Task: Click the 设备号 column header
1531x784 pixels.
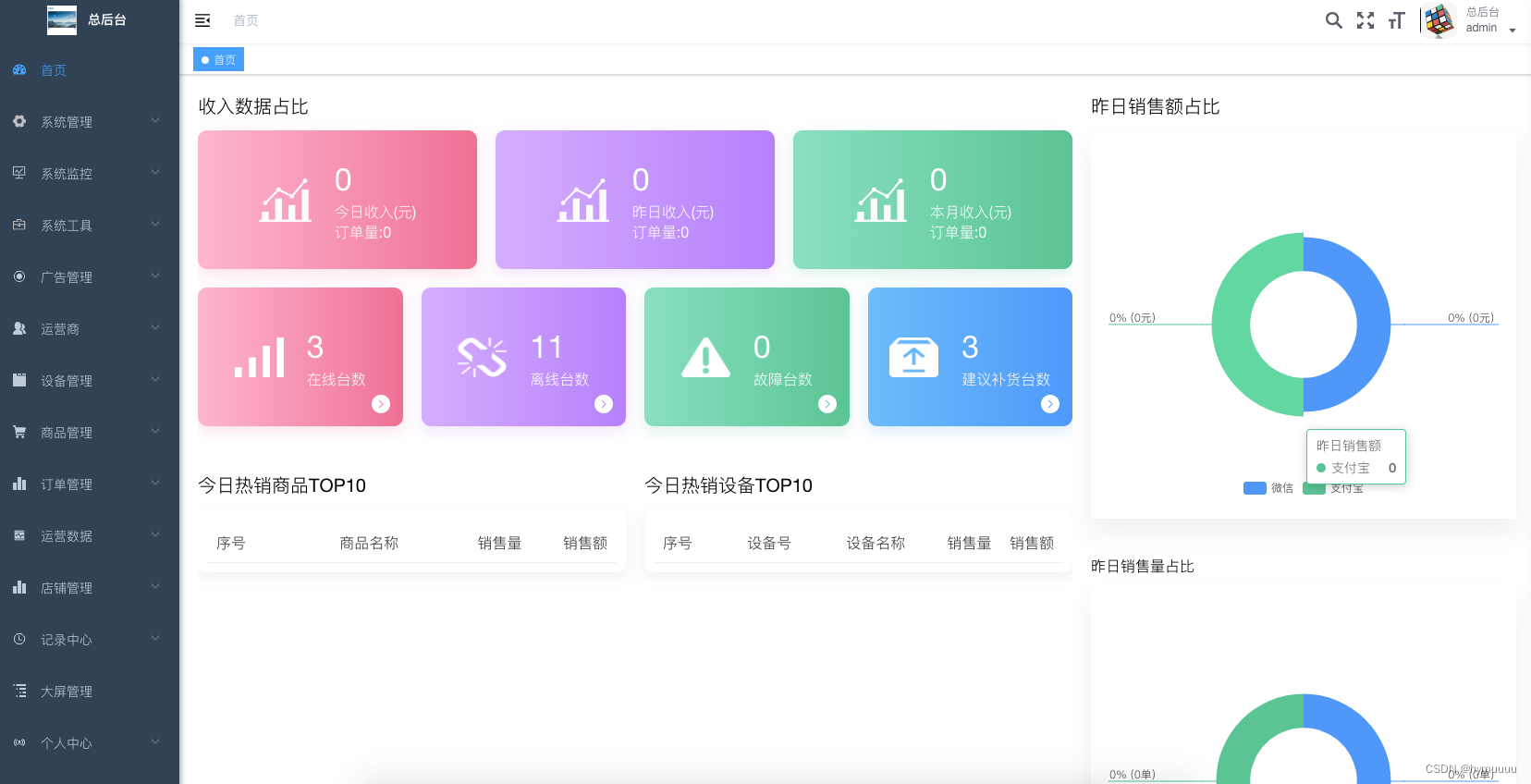Action: 769,544
